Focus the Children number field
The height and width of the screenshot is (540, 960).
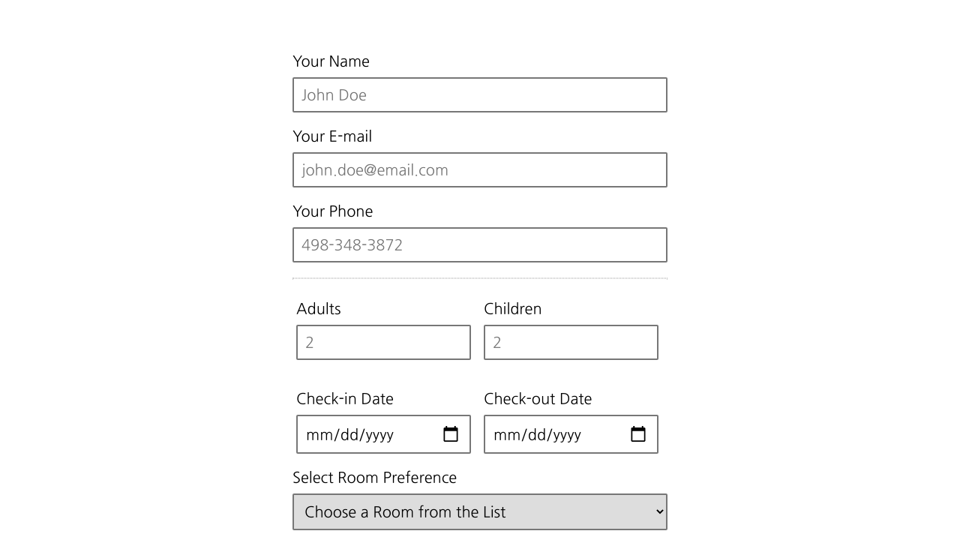pos(570,342)
